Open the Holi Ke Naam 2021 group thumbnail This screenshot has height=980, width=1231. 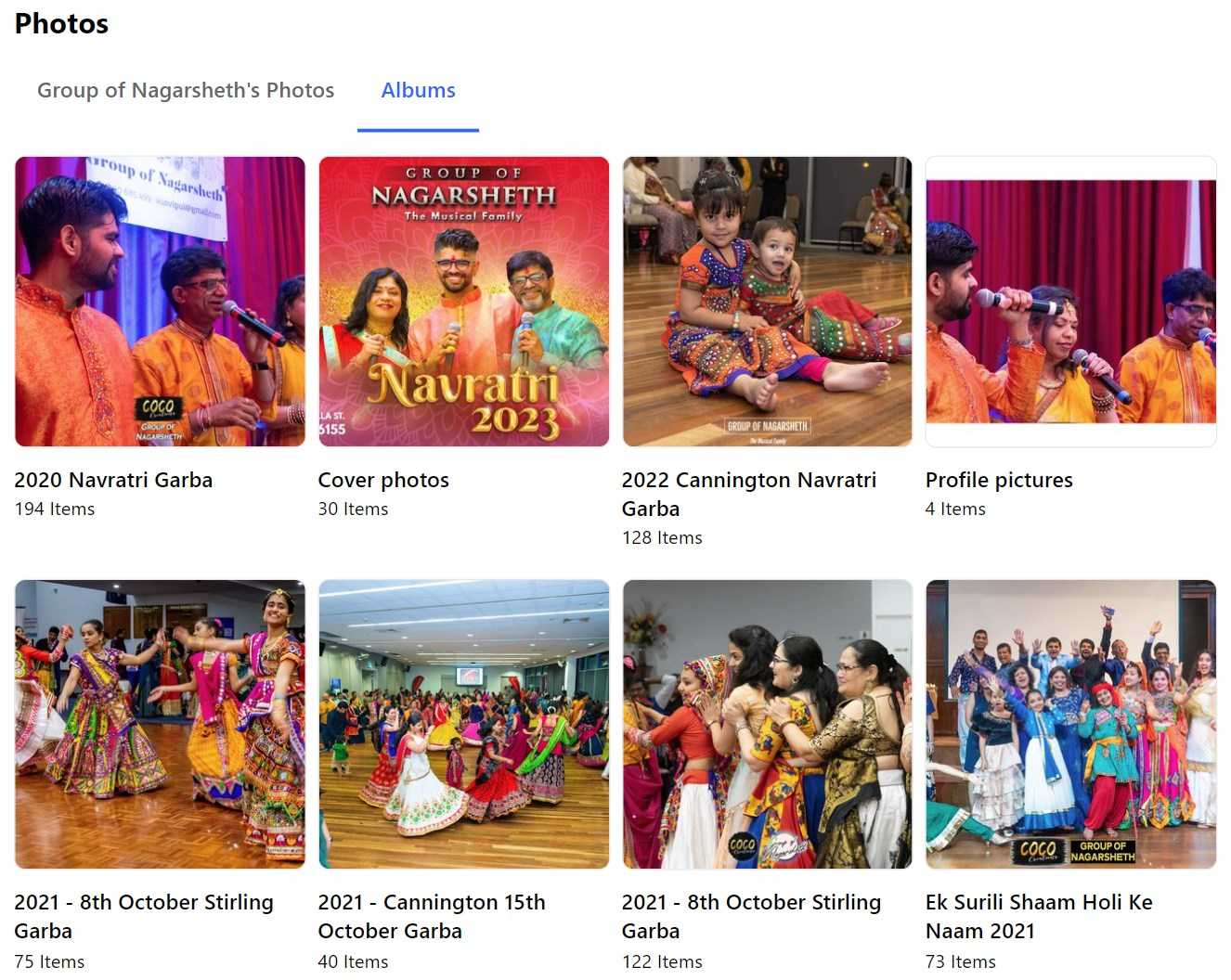click(1070, 724)
